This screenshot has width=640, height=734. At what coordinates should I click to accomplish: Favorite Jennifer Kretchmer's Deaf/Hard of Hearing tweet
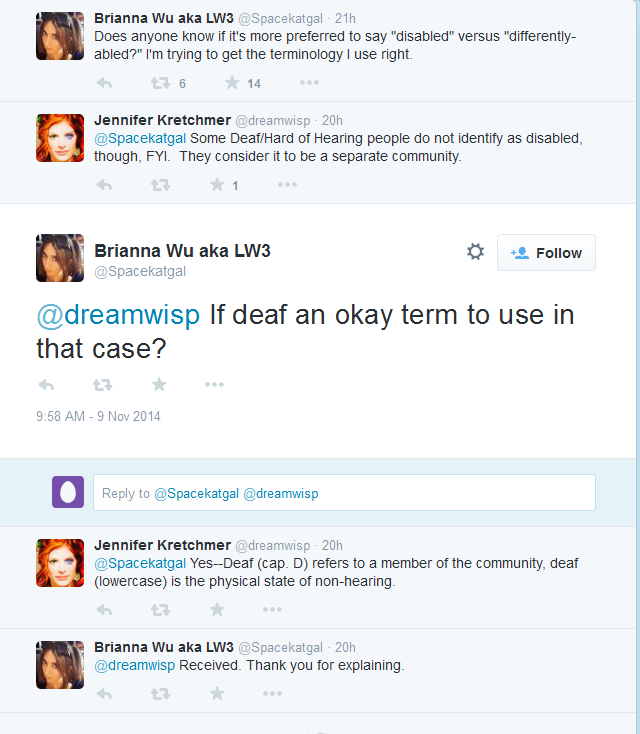pyautogui.click(x=217, y=184)
